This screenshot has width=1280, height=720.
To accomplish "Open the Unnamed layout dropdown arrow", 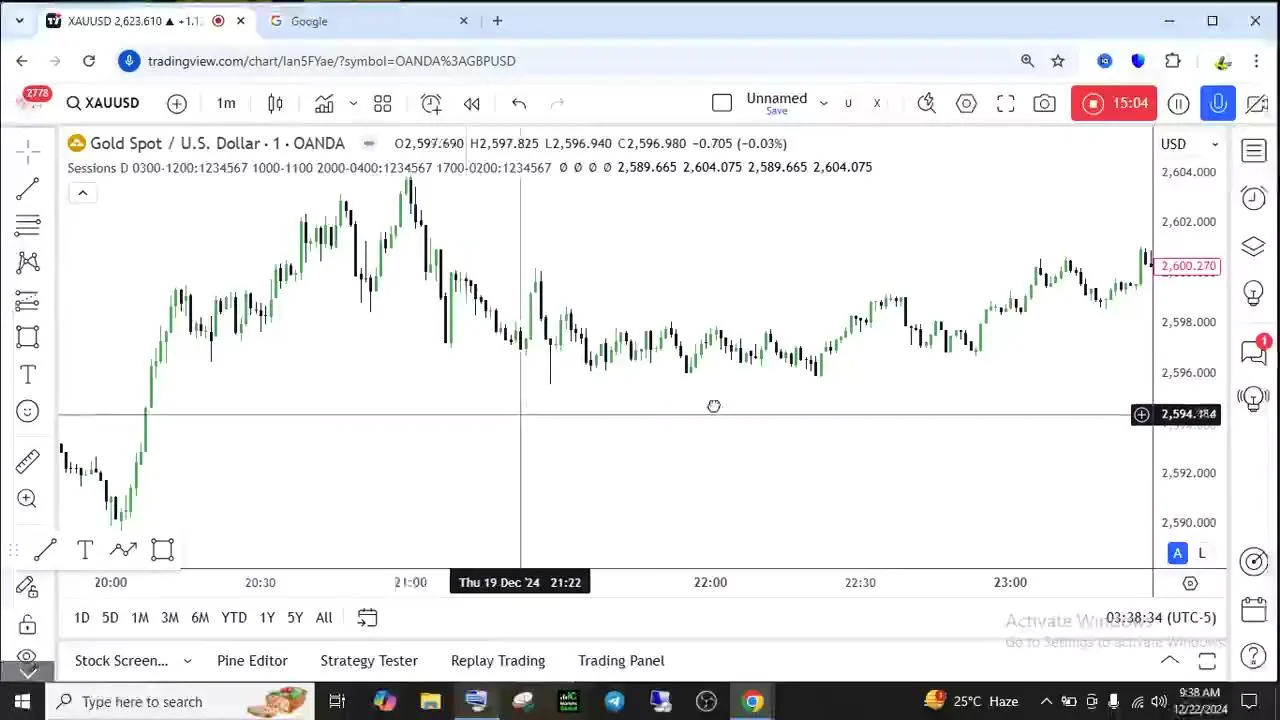I will click(824, 103).
